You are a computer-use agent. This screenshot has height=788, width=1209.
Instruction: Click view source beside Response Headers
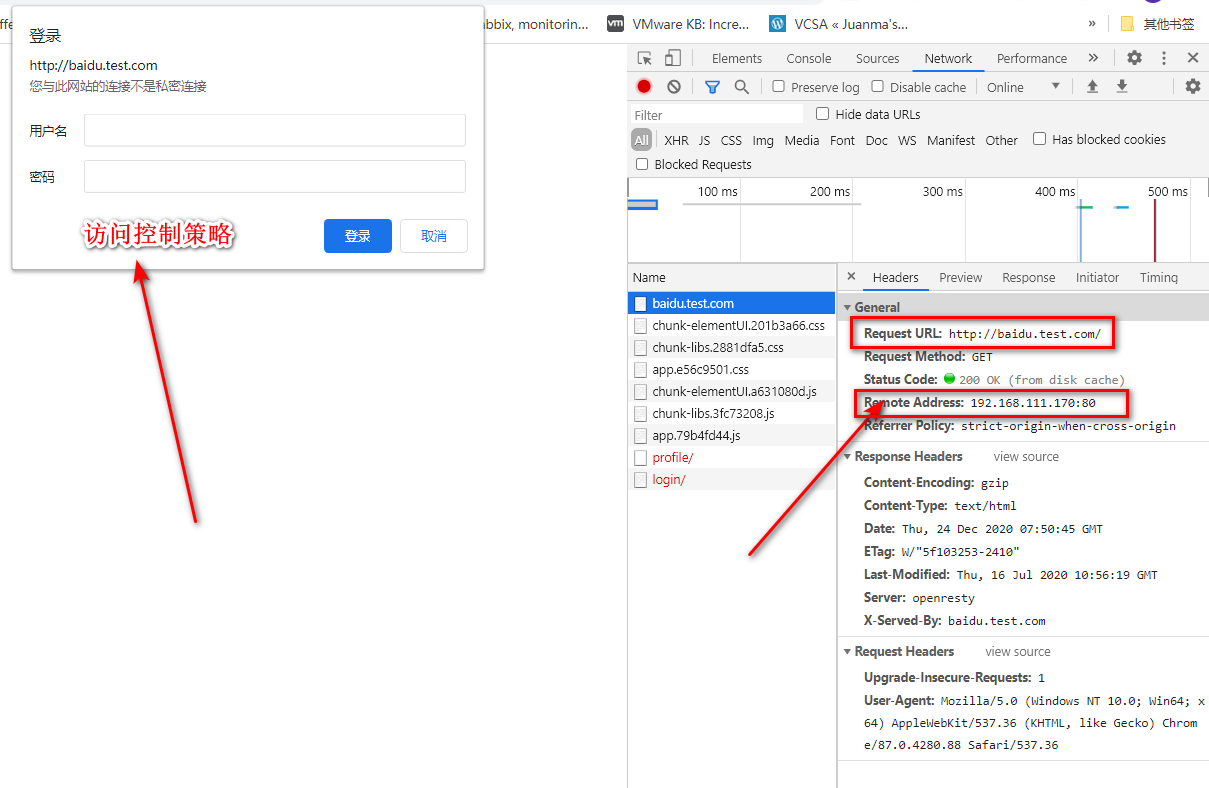[x=1025, y=456]
